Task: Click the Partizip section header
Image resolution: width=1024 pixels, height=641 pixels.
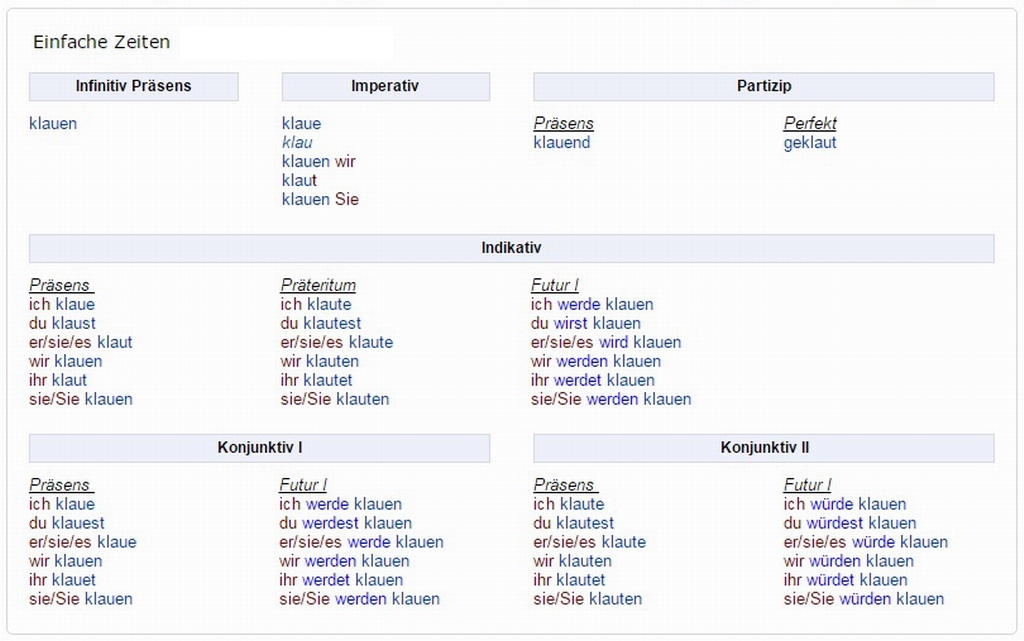Action: 763,86
